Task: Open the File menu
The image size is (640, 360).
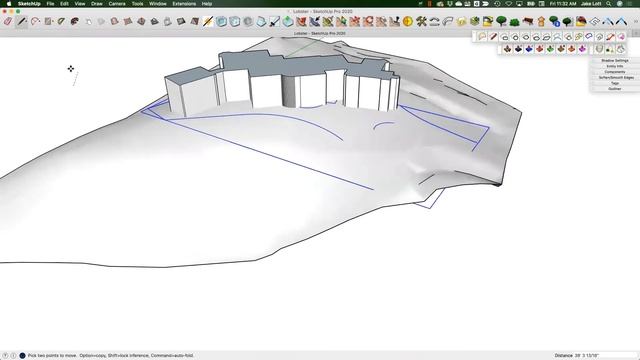Action: 50,4
